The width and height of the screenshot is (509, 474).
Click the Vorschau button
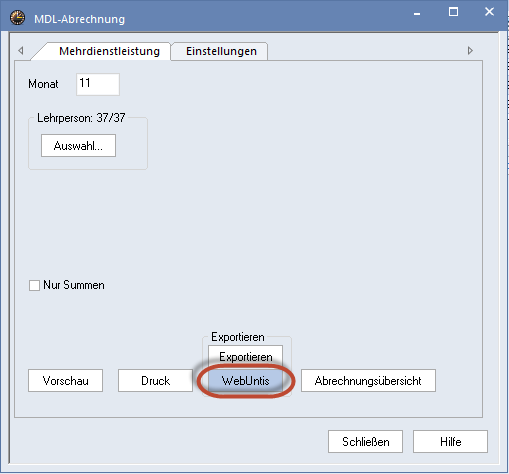[65, 380]
